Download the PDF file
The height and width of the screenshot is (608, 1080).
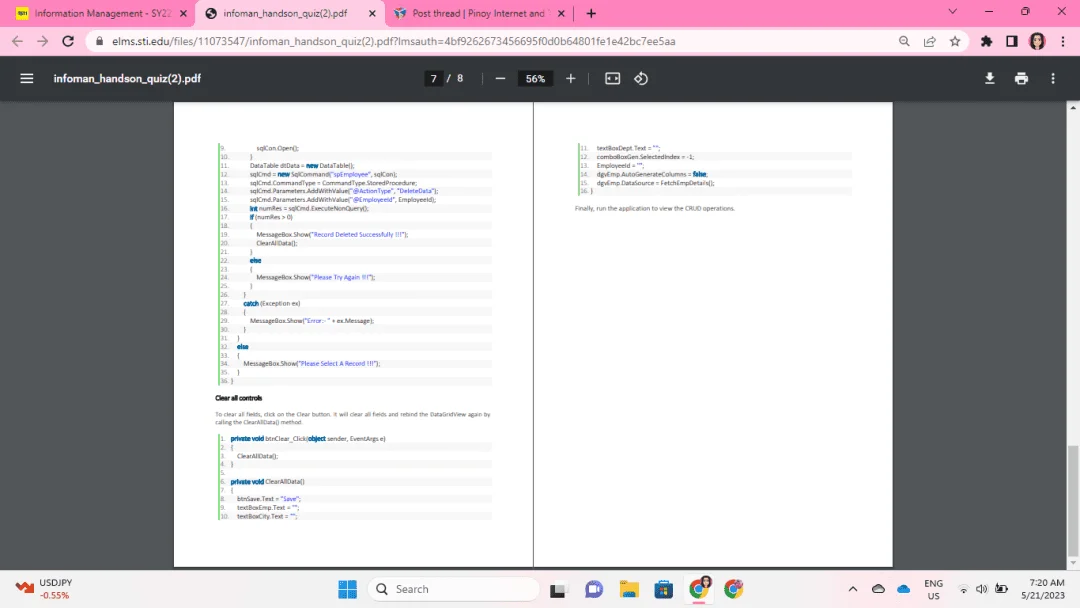point(989,78)
